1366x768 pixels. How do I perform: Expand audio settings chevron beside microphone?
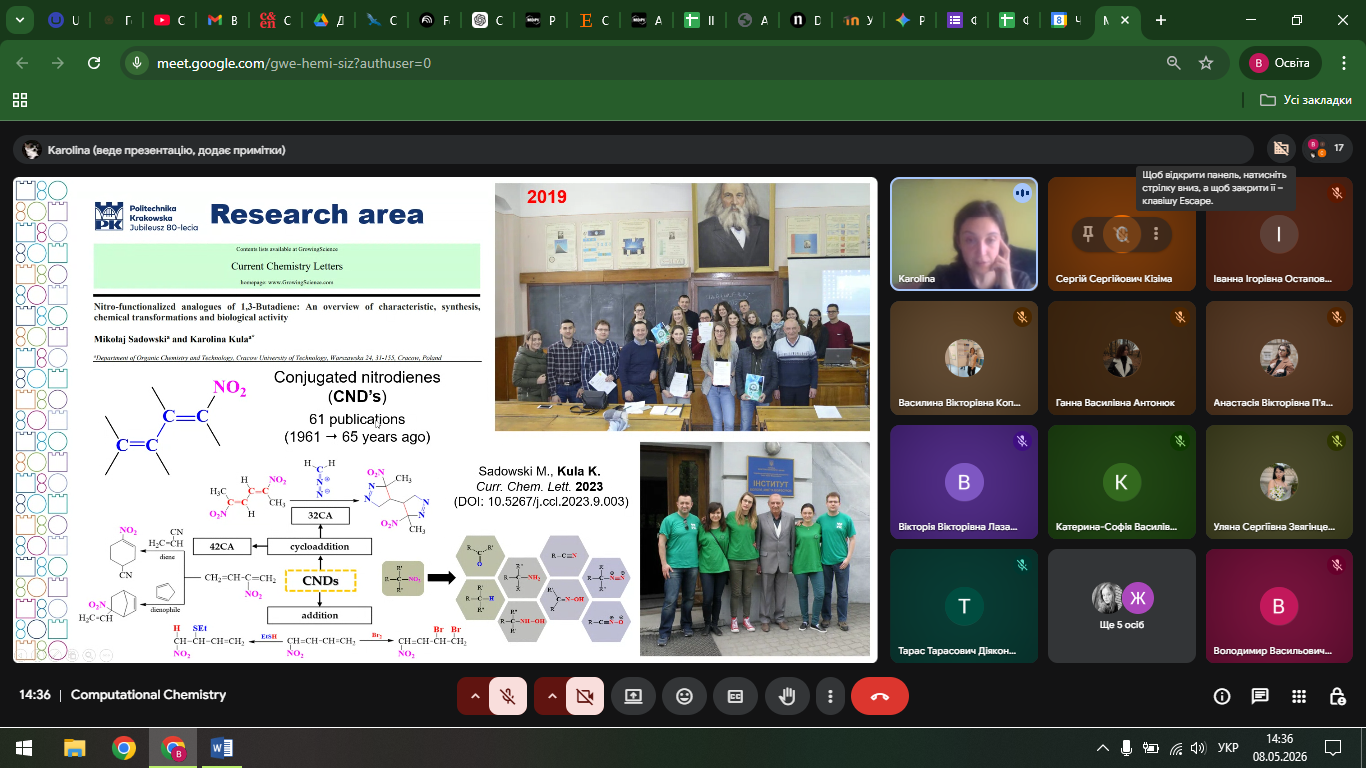pyautogui.click(x=474, y=696)
